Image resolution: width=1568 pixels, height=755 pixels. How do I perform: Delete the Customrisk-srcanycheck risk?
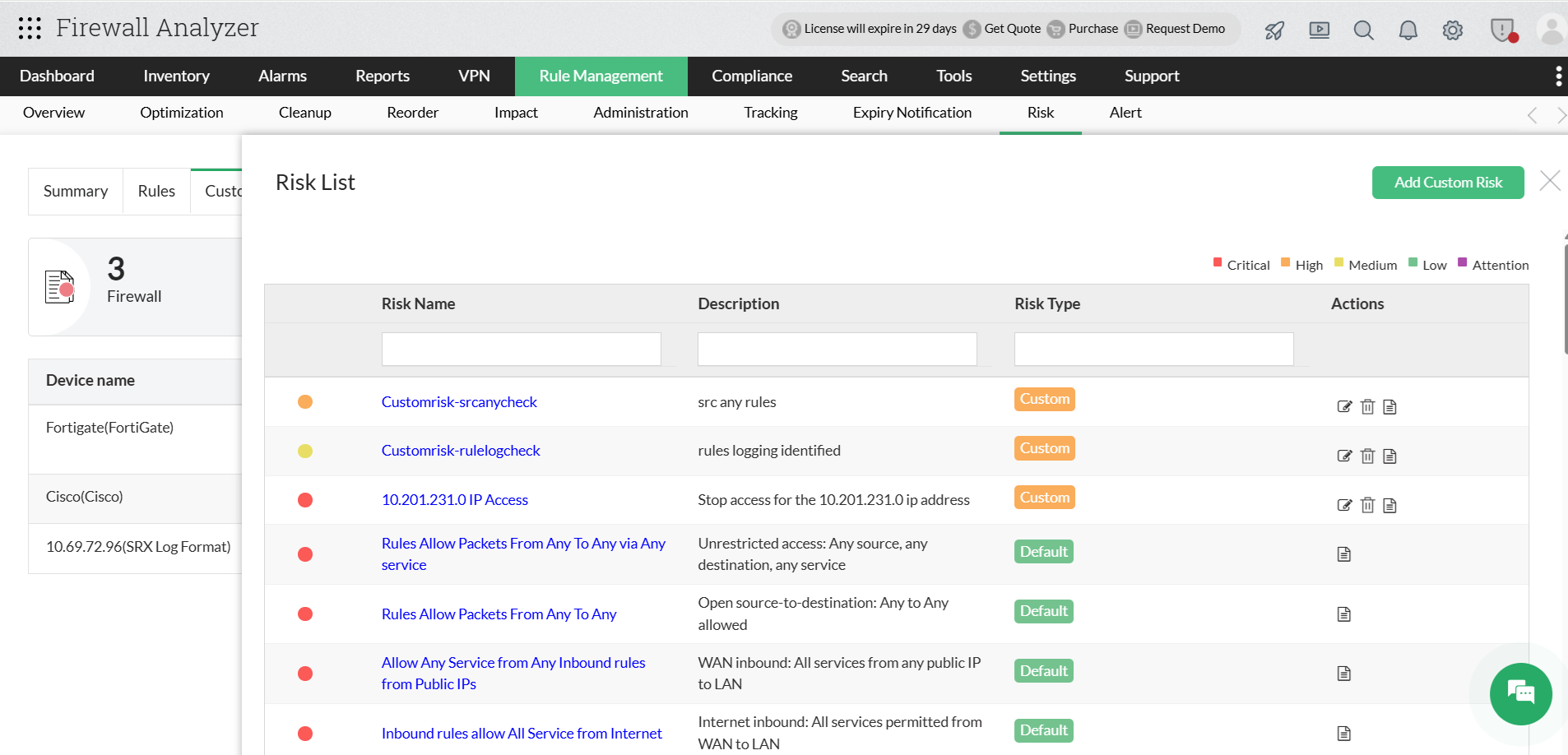click(x=1367, y=406)
